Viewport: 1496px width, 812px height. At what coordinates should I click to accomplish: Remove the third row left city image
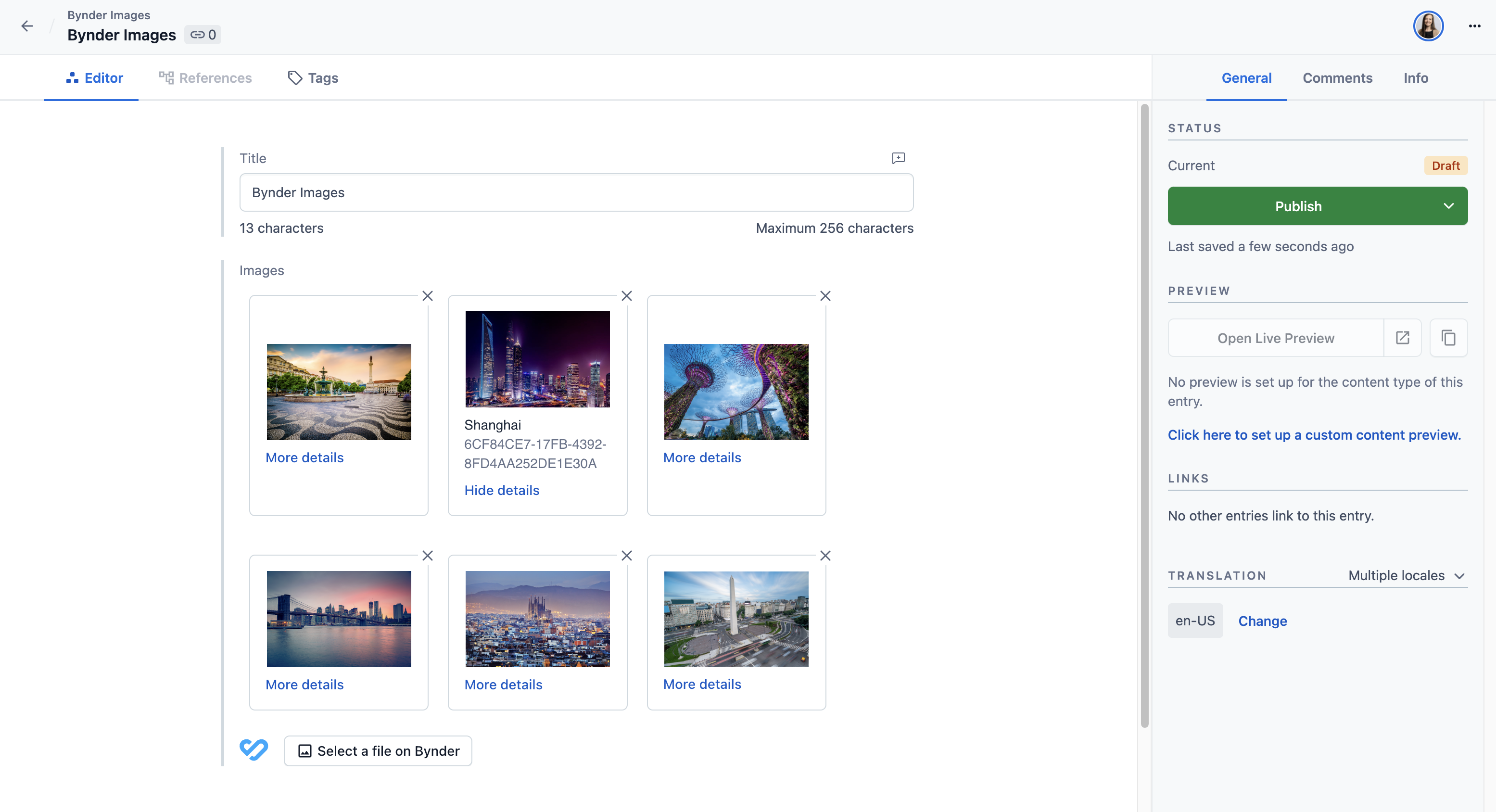427,555
